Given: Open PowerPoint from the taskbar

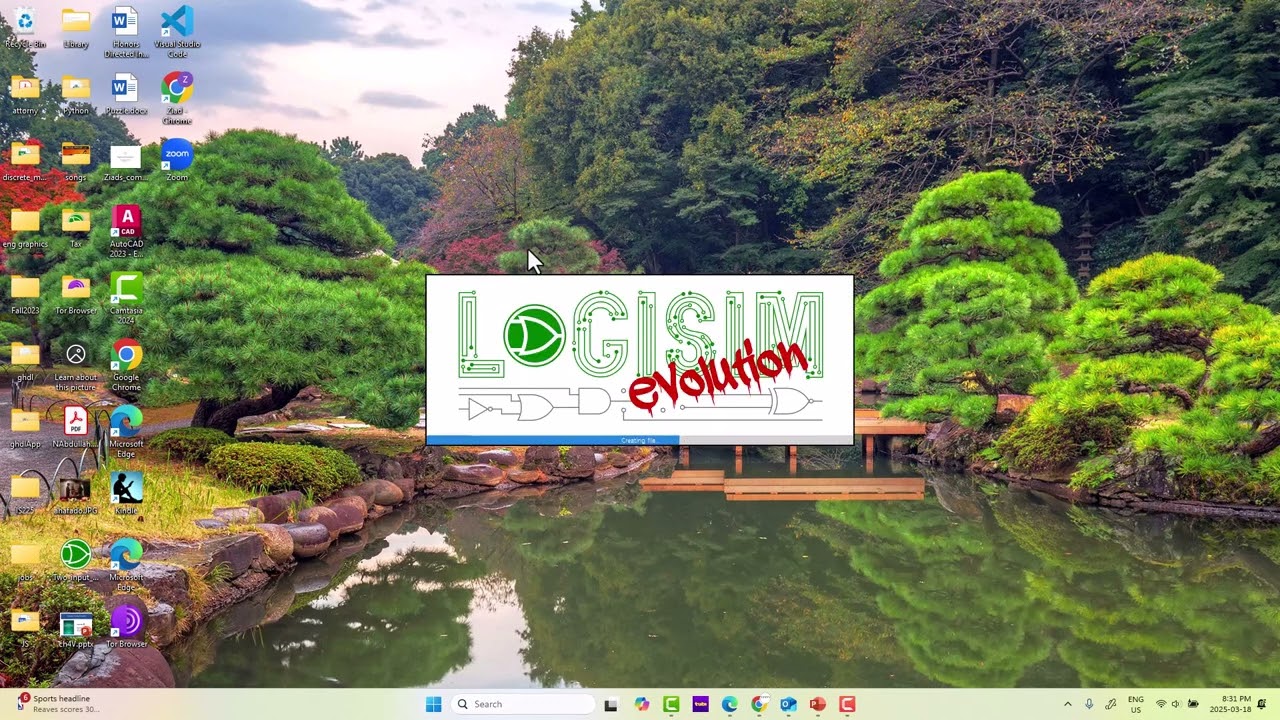Looking at the screenshot, I should point(818,704).
